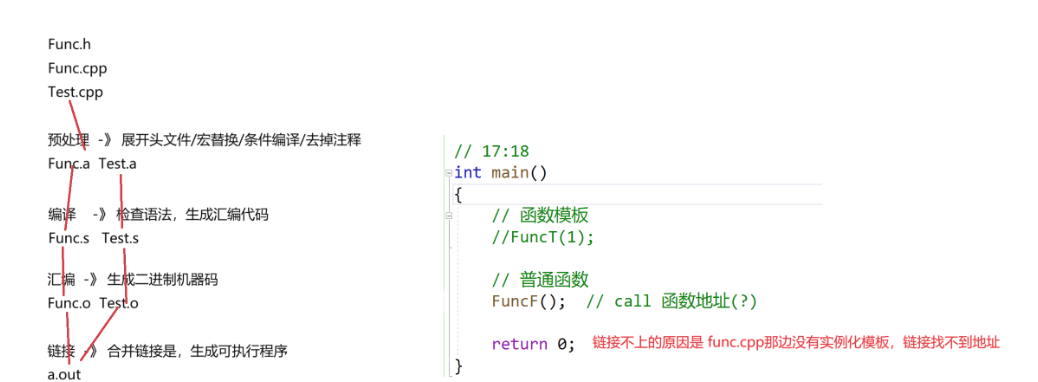Image resolution: width=1038 pixels, height=382 pixels.
Task: Click the Func.s text
Action: pos(68,238)
